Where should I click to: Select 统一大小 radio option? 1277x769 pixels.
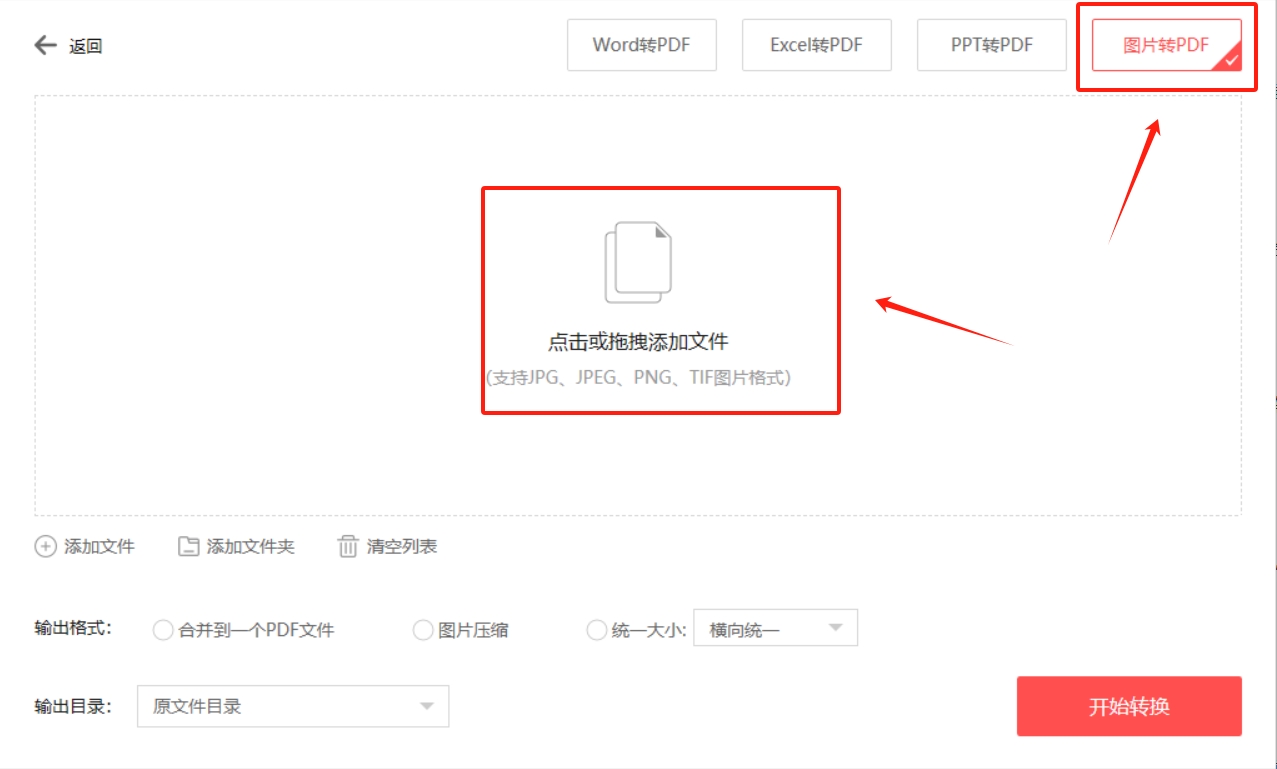click(596, 630)
